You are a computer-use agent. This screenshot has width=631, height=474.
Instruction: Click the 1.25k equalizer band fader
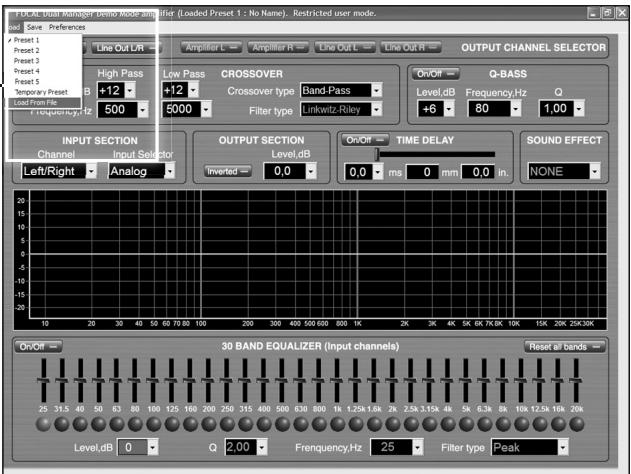(x=356, y=380)
